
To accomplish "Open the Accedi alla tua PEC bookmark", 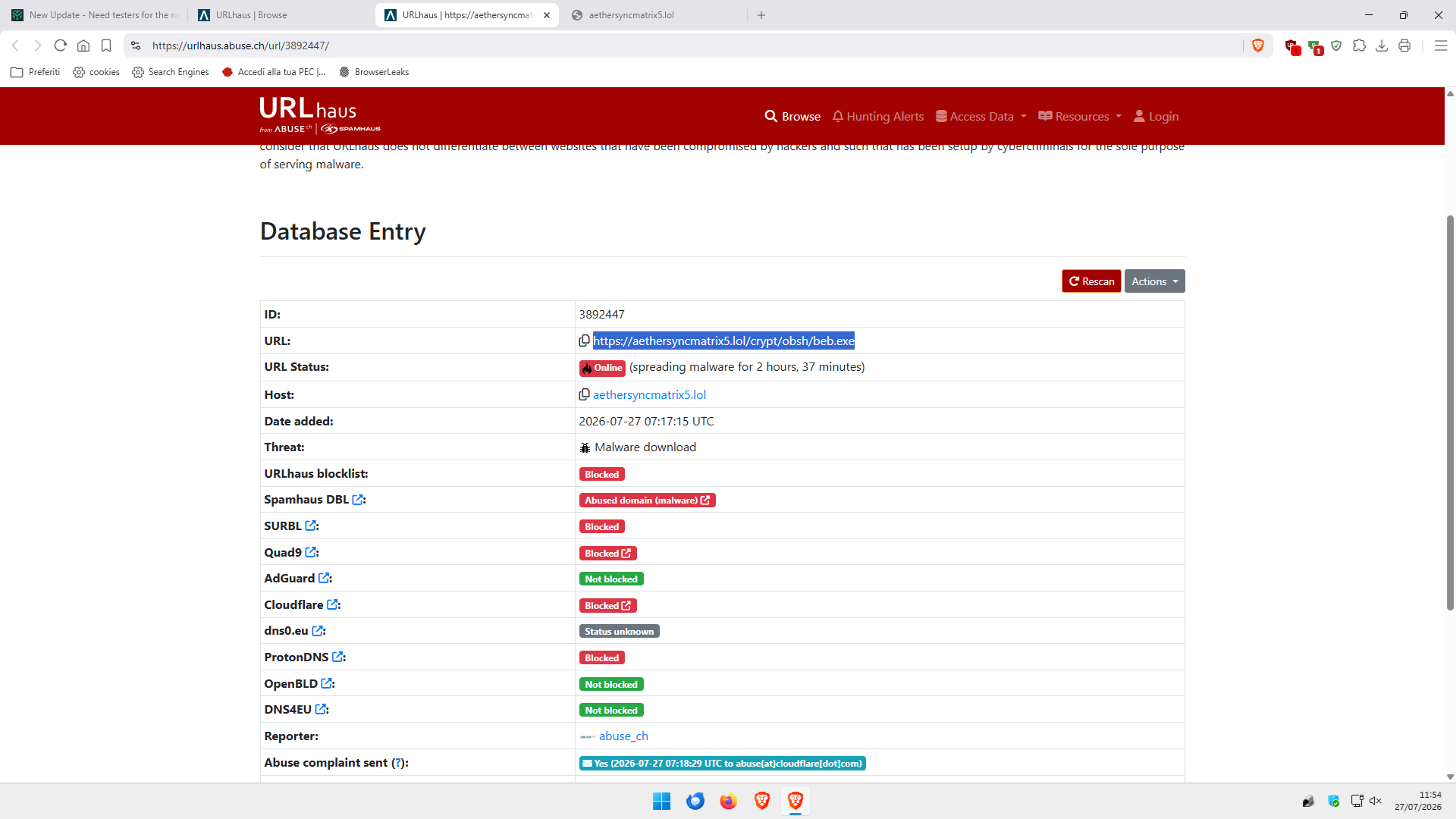I will 274,72.
